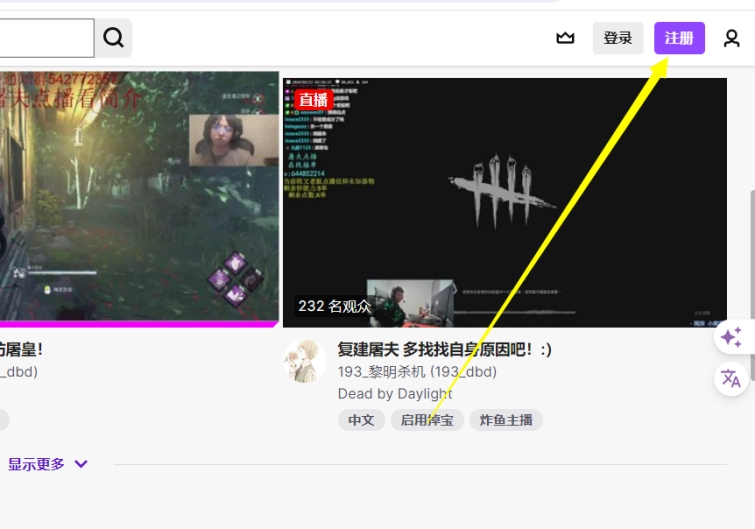Select the 启用掉宝 tag
The image size is (755, 529).
click(x=427, y=420)
